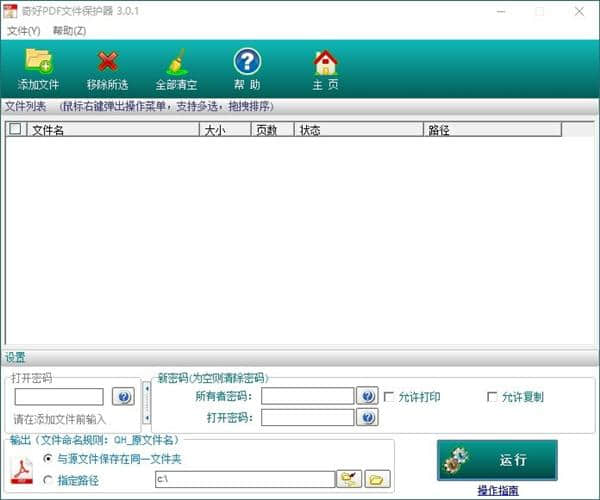Enable Allow Copying (允许复制) checkbox
Screen dimensions: 600x500
click(492, 397)
